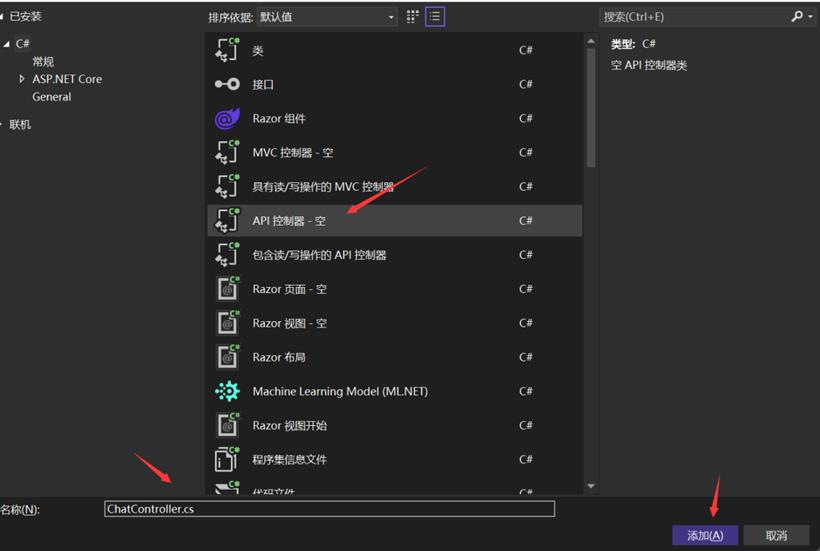Click the 搜索(Ctrl+E) search box
Viewport: 820px width, 551px height.
coord(694,17)
